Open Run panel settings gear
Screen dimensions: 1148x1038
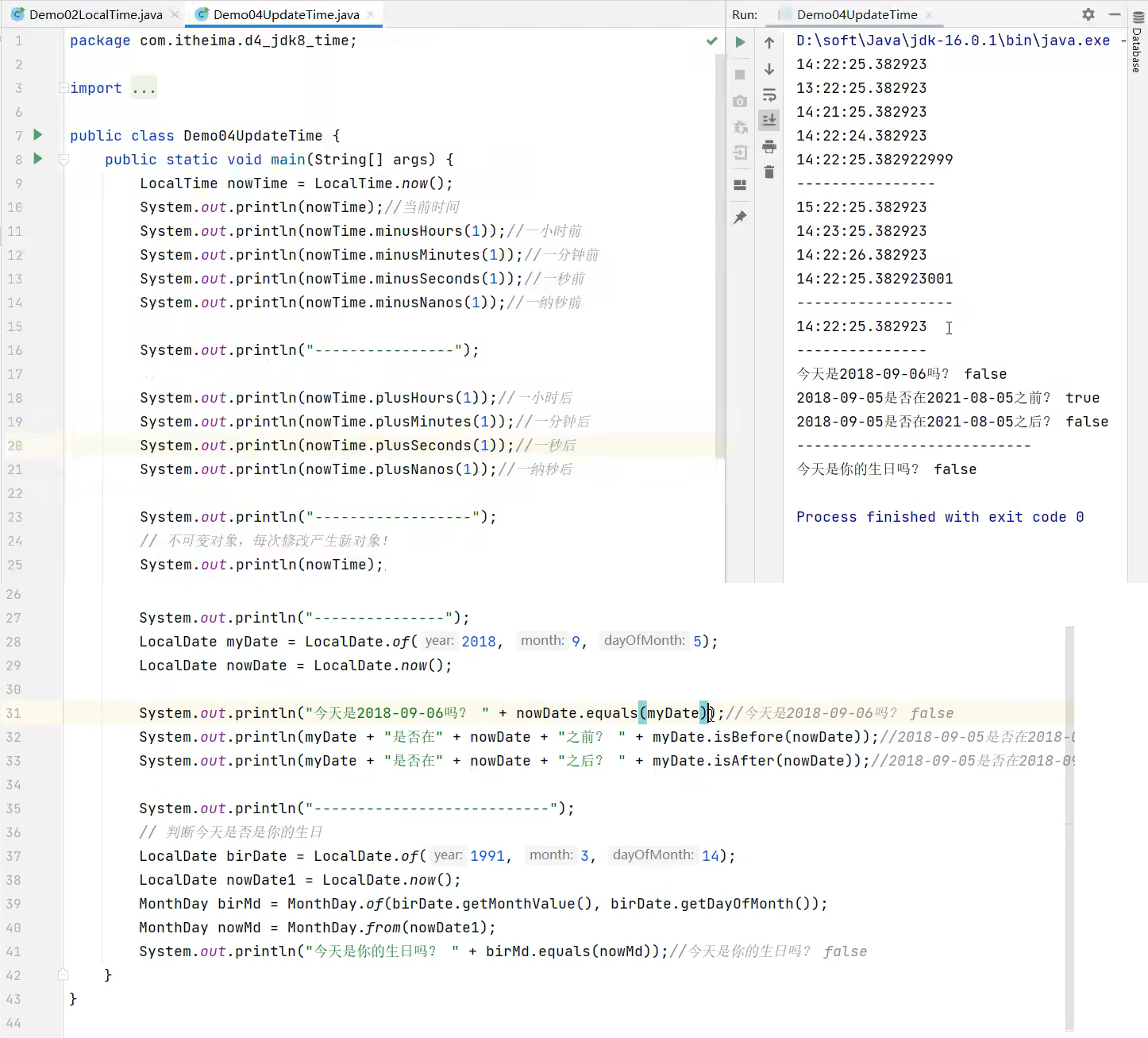pyautogui.click(x=1088, y=14)
